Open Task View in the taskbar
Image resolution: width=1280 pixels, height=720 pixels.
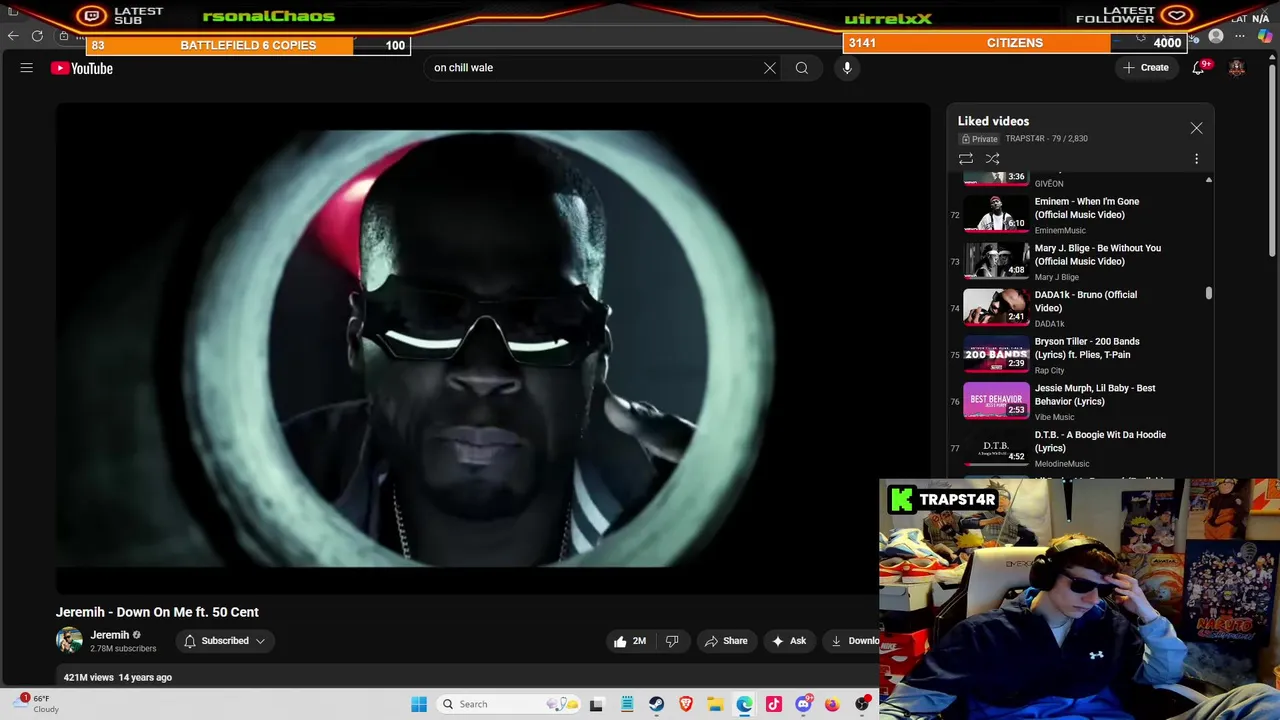[x=597, y=704]
